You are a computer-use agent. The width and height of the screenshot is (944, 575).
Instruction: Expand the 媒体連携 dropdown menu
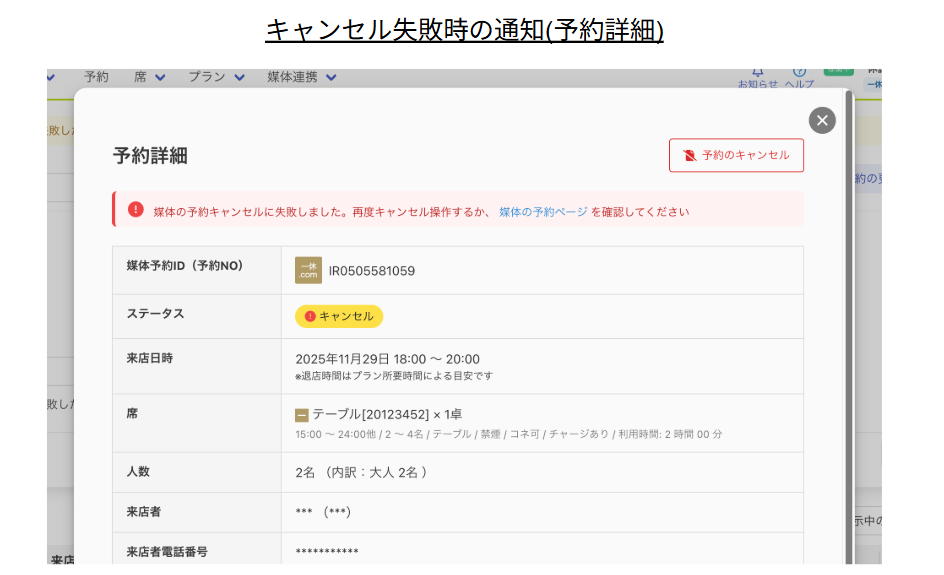coord(301,77)
